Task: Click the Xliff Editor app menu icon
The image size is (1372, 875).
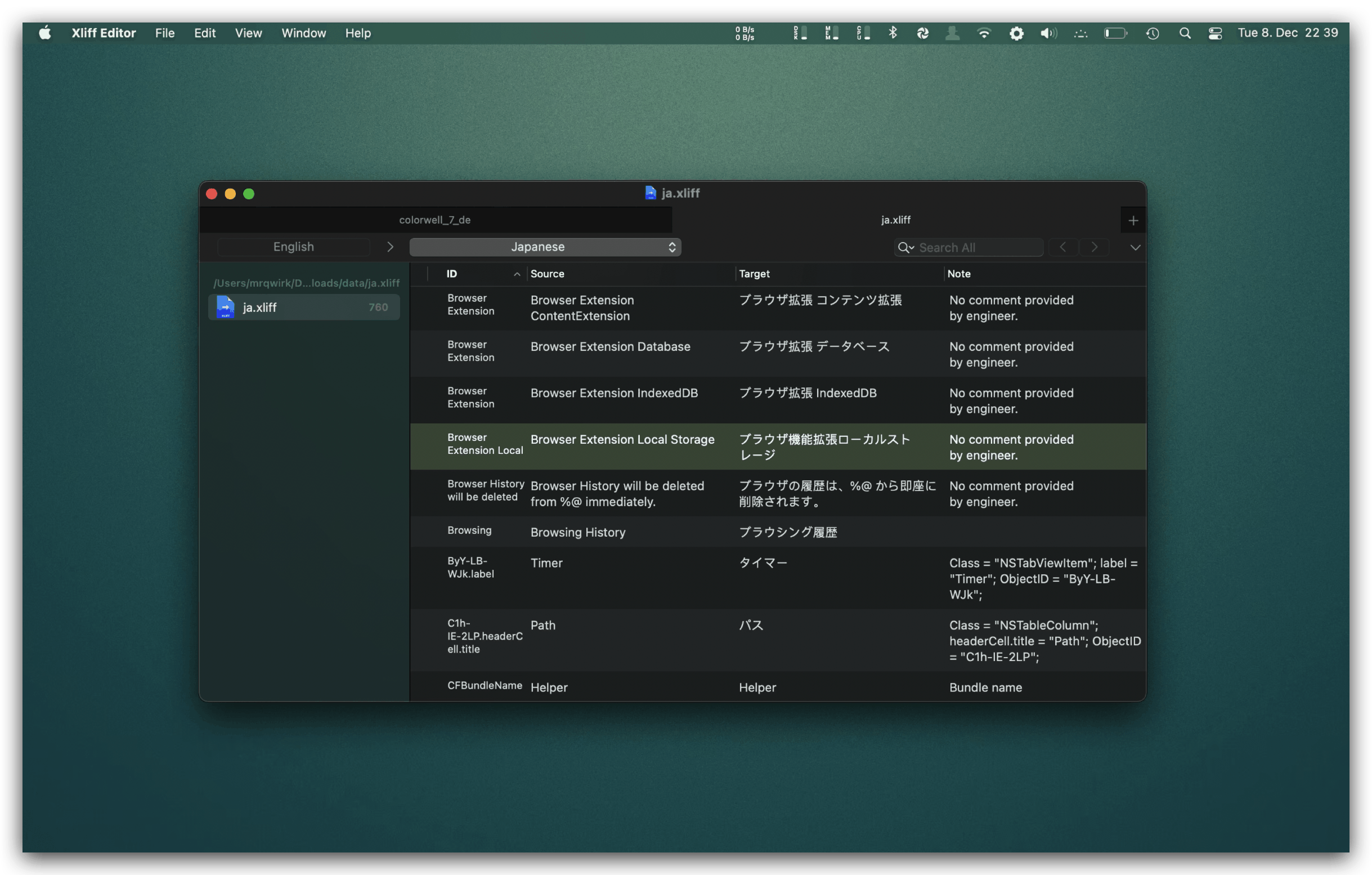Action: pyautogui.click(x=102, y=32)
